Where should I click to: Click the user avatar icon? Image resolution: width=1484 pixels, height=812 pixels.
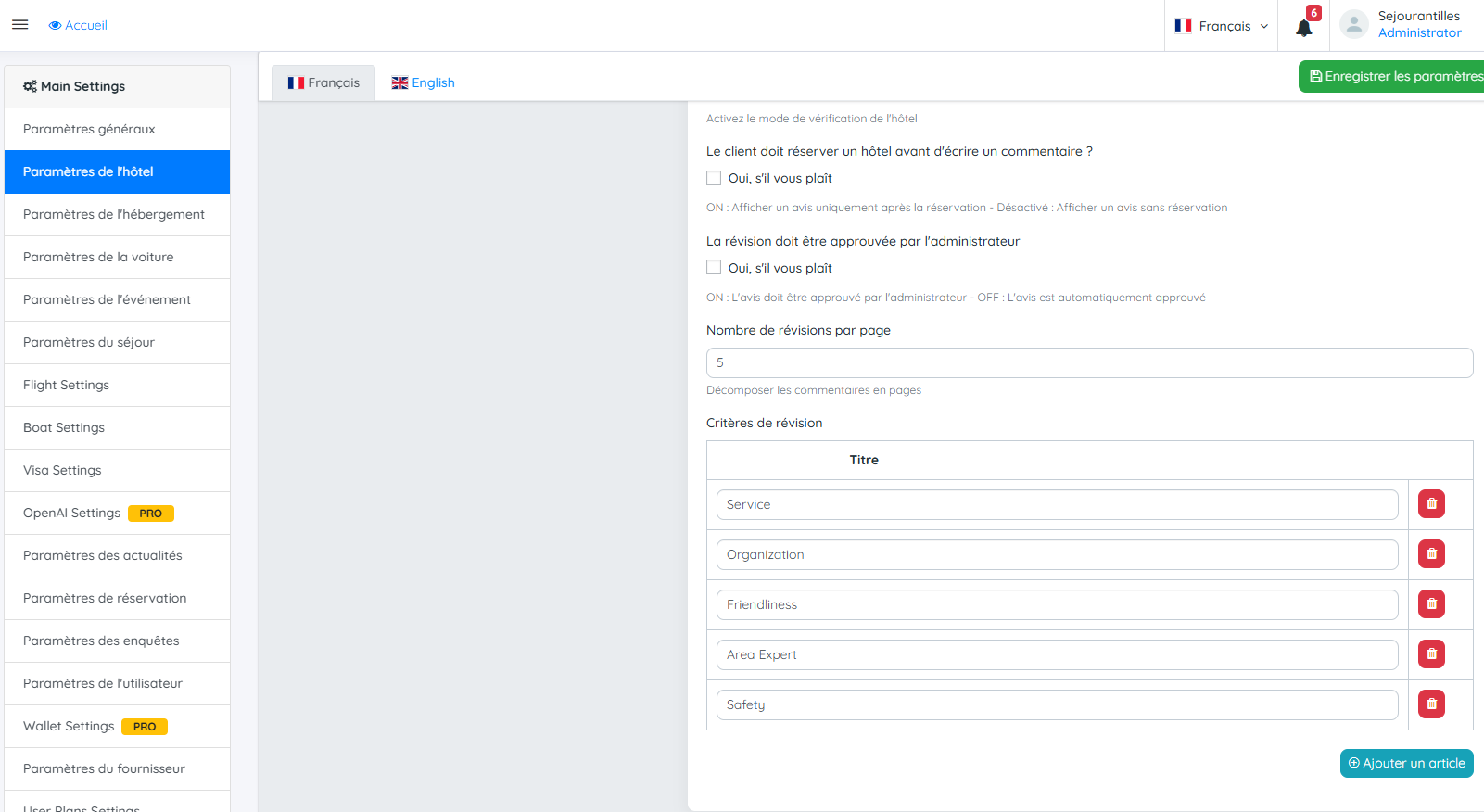pyautogui.click(x=1354, y=25)
